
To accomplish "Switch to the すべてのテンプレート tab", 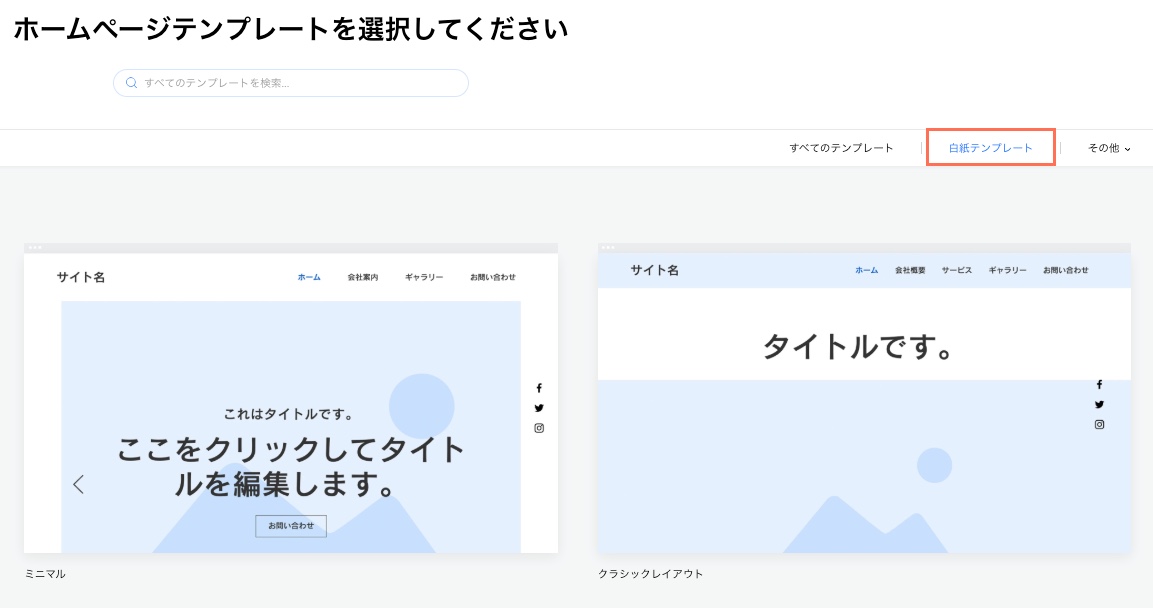I will [x=841, y=147].
